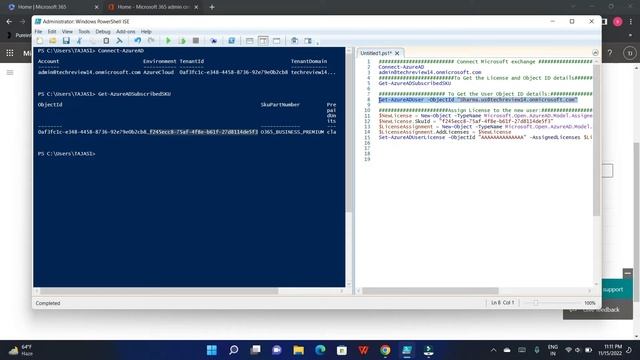This screenshot has width=640, height=360.
Task: Open script file using toolbar folder icon
Action: coord(53,41)
